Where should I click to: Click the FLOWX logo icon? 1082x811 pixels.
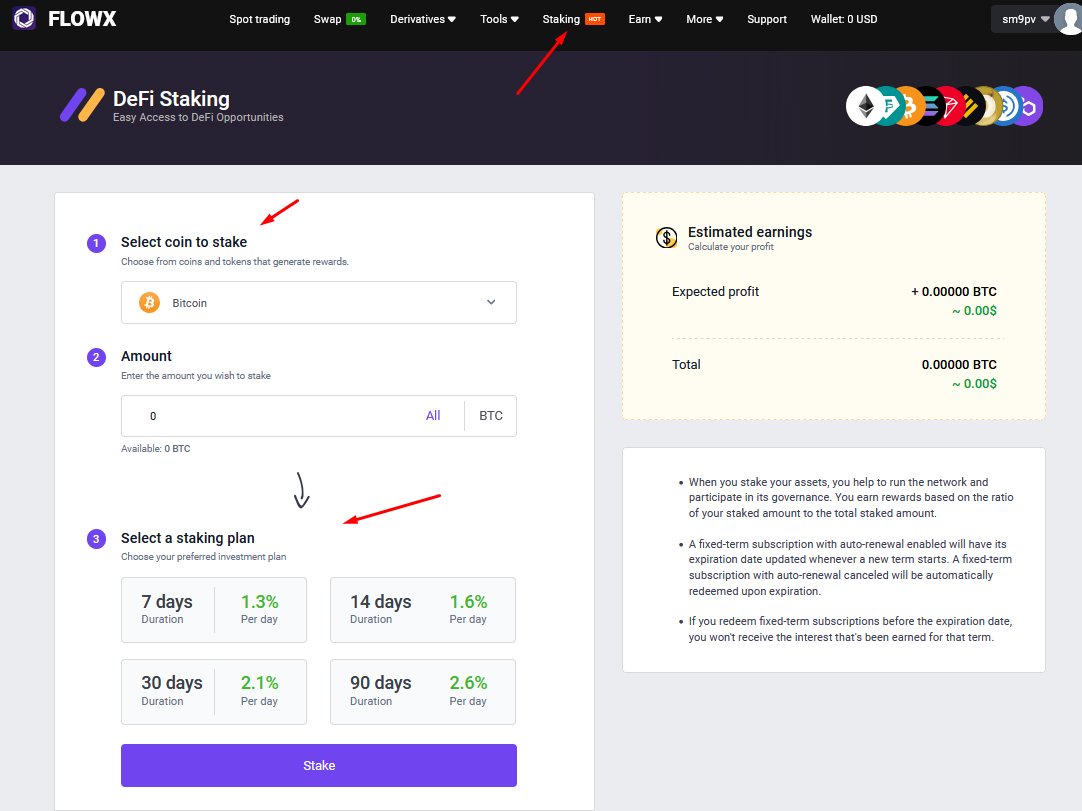pyautogui.click(x=24, y=18)
